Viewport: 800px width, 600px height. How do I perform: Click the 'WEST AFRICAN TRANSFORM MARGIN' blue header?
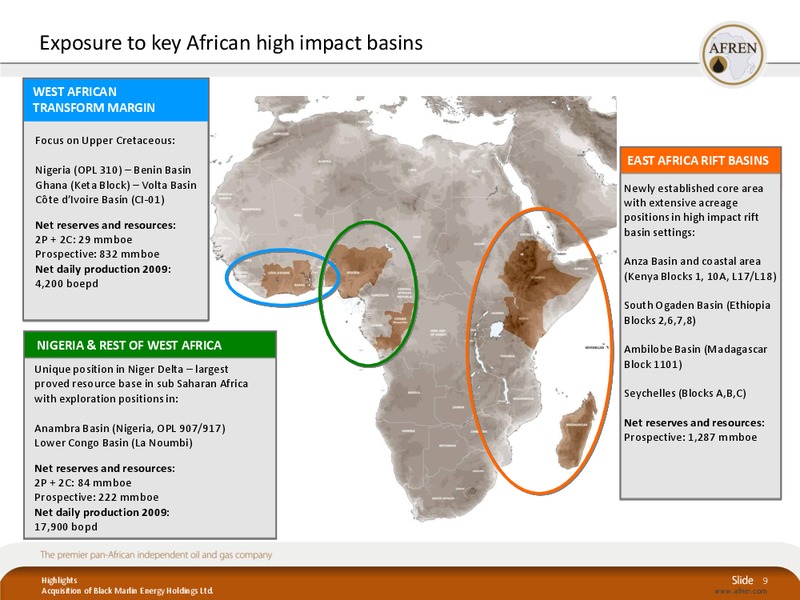116,99
